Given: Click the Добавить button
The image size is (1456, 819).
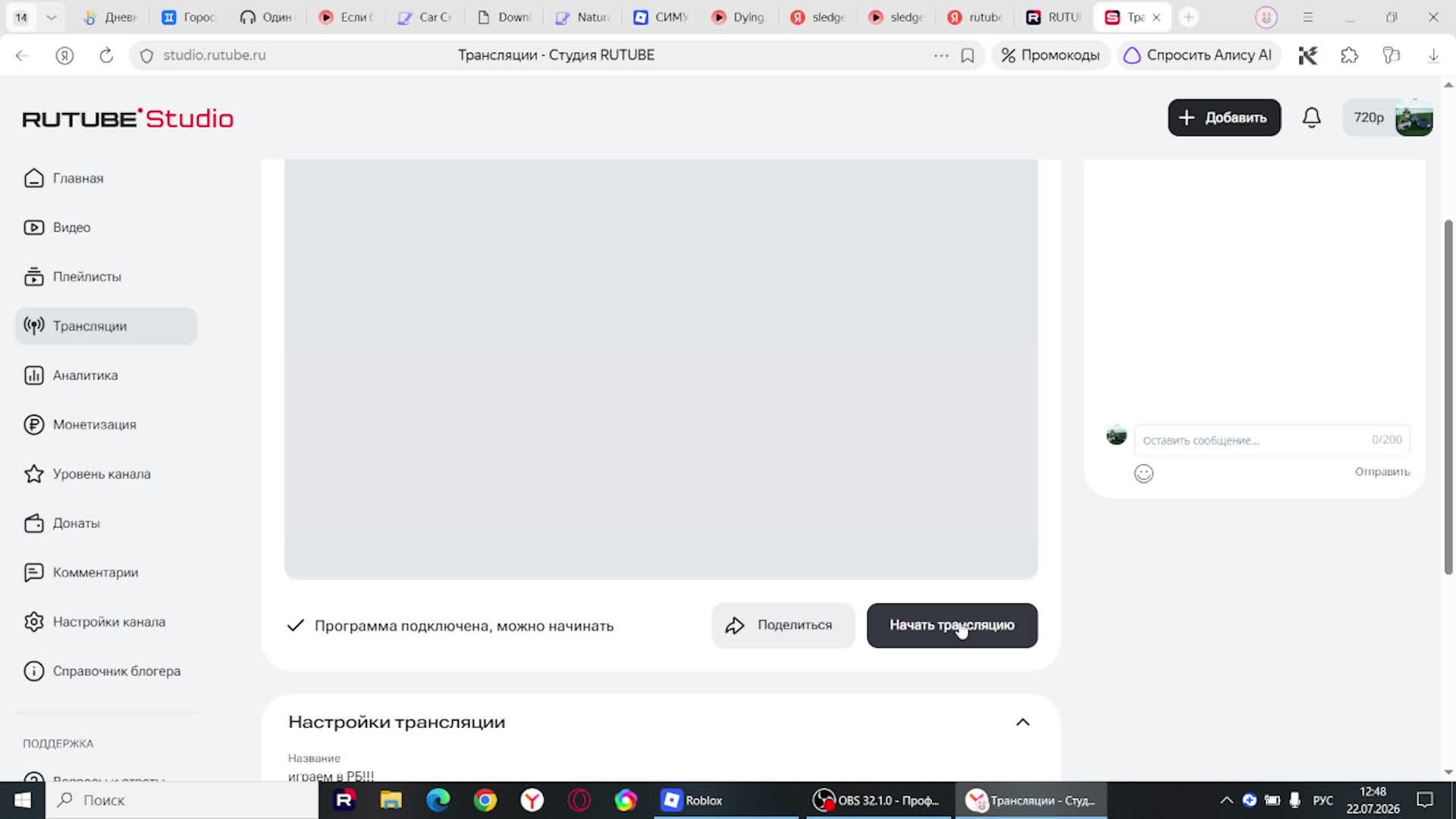Looking at the screenshot, I should 1224,118.
